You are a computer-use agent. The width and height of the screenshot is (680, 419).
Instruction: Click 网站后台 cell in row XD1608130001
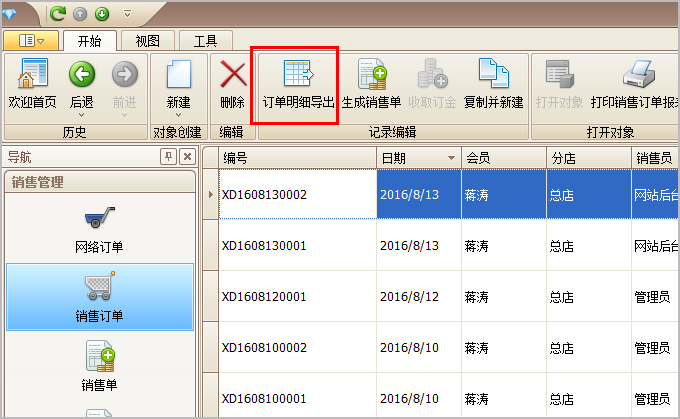point(656,246)
